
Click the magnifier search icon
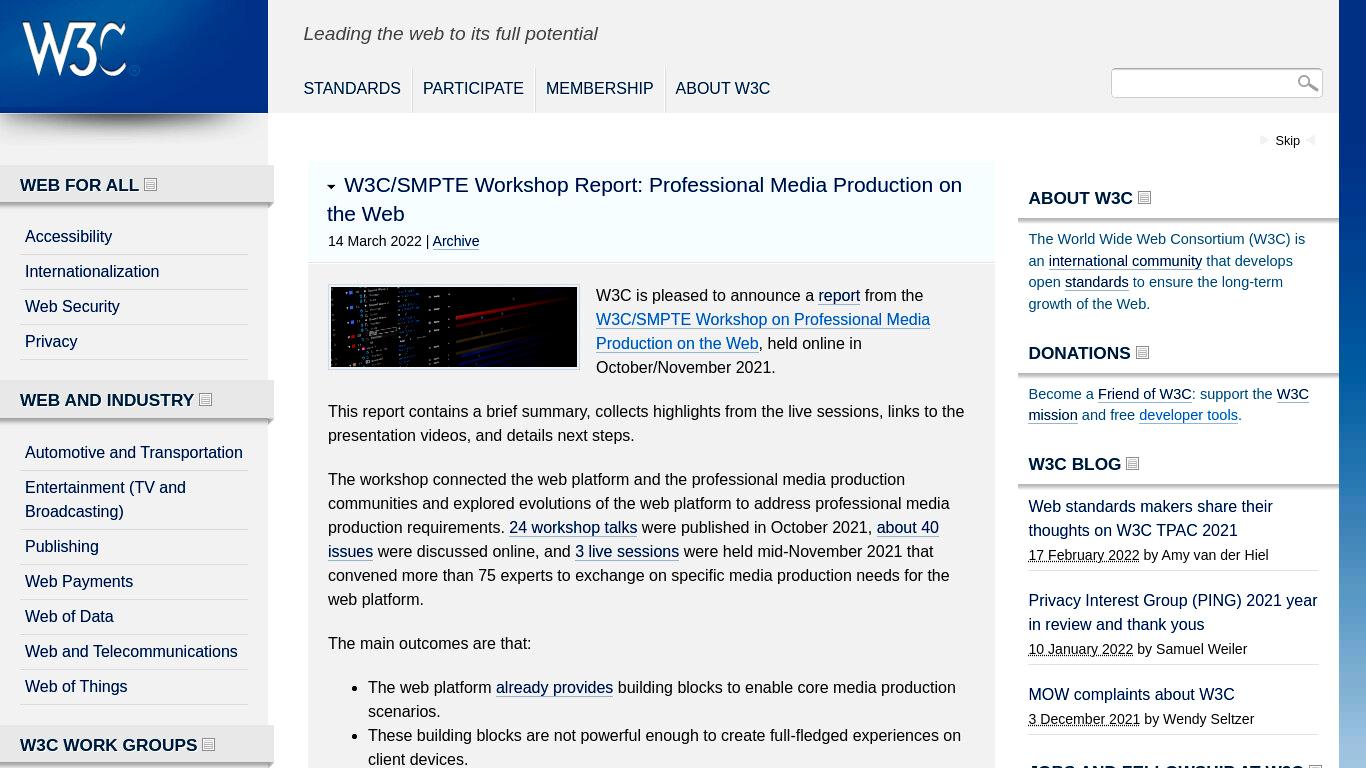click(x=1307, y=83)
